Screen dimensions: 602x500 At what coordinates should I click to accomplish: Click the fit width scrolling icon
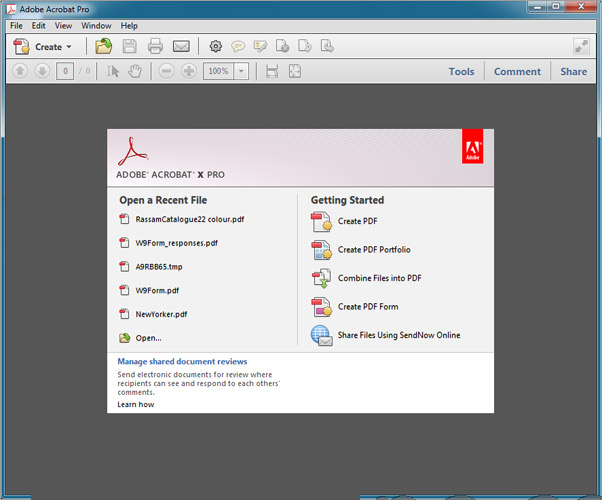pos(272,71)
